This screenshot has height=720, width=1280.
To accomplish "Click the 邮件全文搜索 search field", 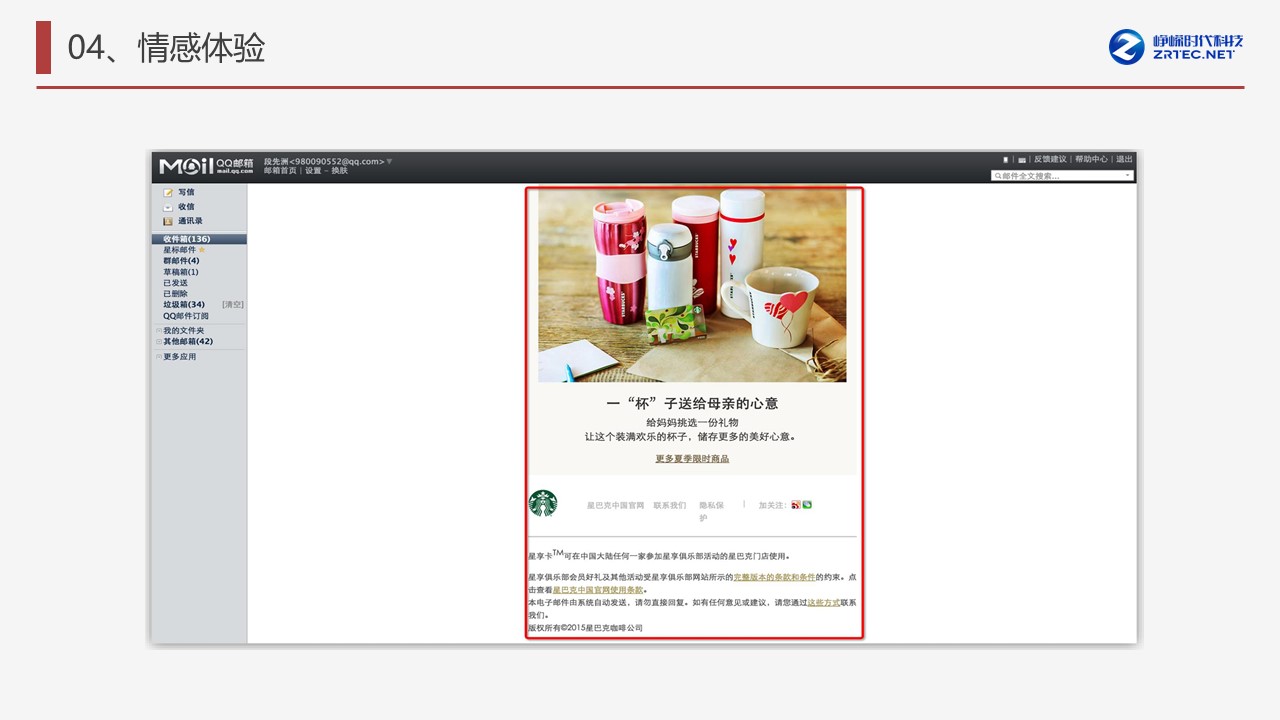I will tap(1058, 176).
